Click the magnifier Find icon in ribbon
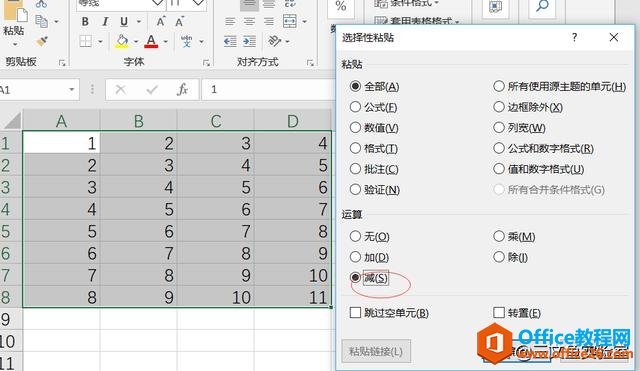The width and height of the screenshot is (640, 371). 542,6
